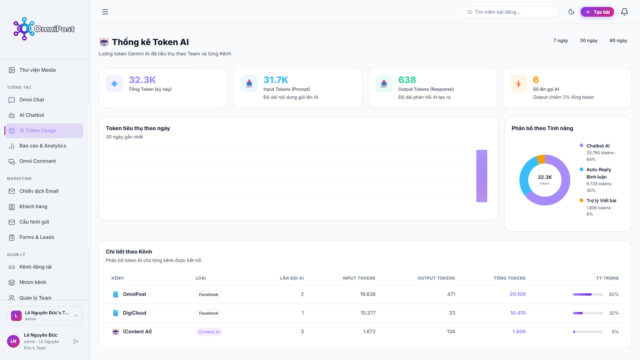The width and height of the screenshot is (640, 360).
Task: Click the Báo cáo & Analytics chart icon
Action: [11, 146]
